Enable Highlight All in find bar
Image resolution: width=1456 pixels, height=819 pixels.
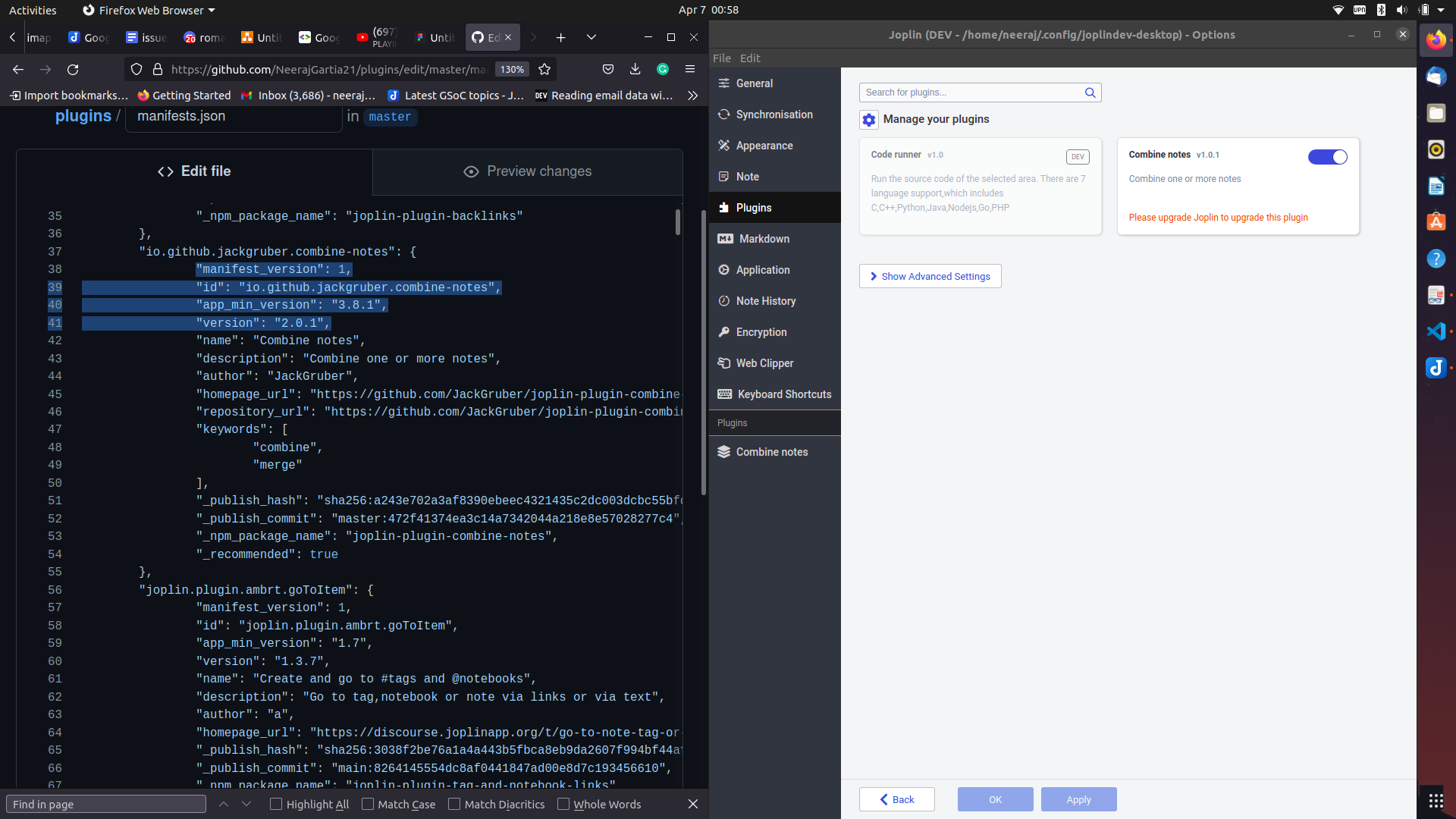(x=276, y=804)
